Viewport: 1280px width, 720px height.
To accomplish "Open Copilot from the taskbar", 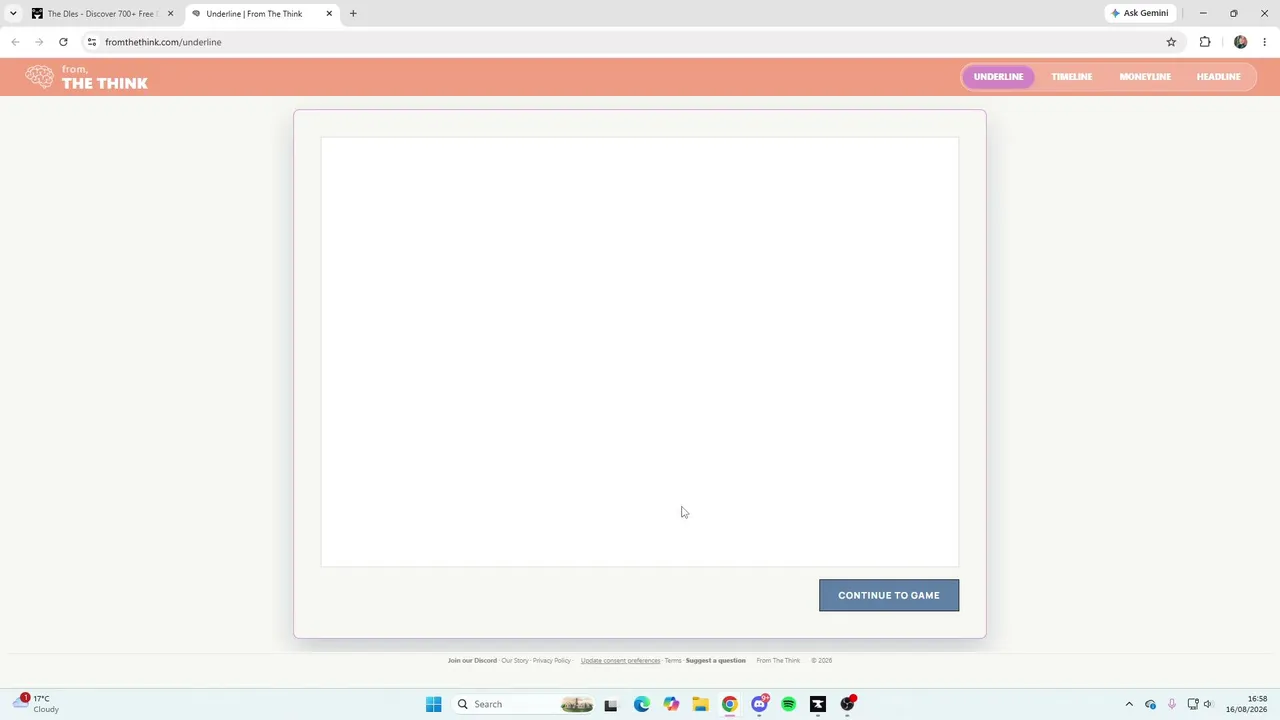I will [671, 704].
